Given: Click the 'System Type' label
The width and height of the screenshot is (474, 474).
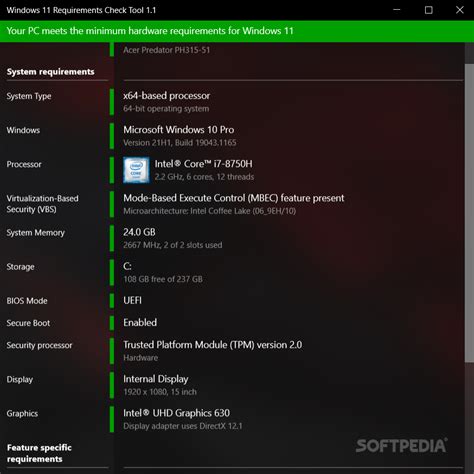Looking at the screenshot, I should click(x=29, y=96).
